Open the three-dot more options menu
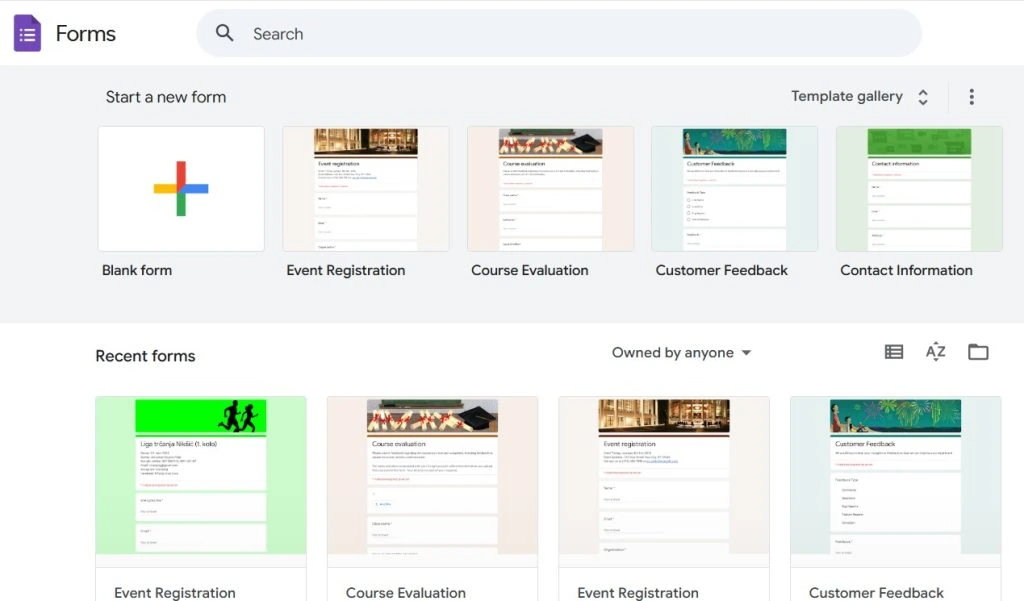Image resolution: width=1024 pixels, height=601 pixels. pos(971,97)
